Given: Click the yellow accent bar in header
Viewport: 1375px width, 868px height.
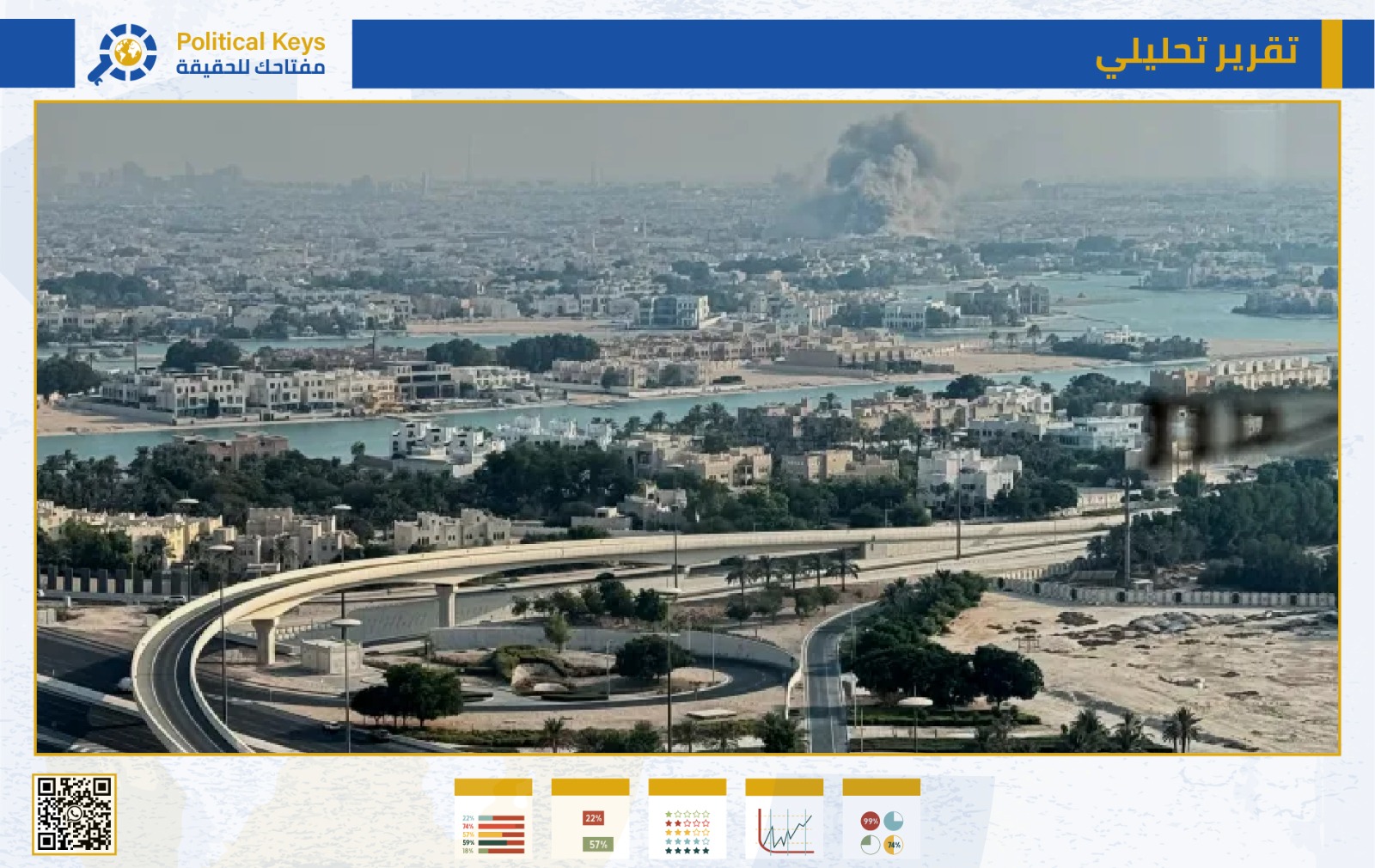Looking at the screenshot, I should pos(1331,53).
